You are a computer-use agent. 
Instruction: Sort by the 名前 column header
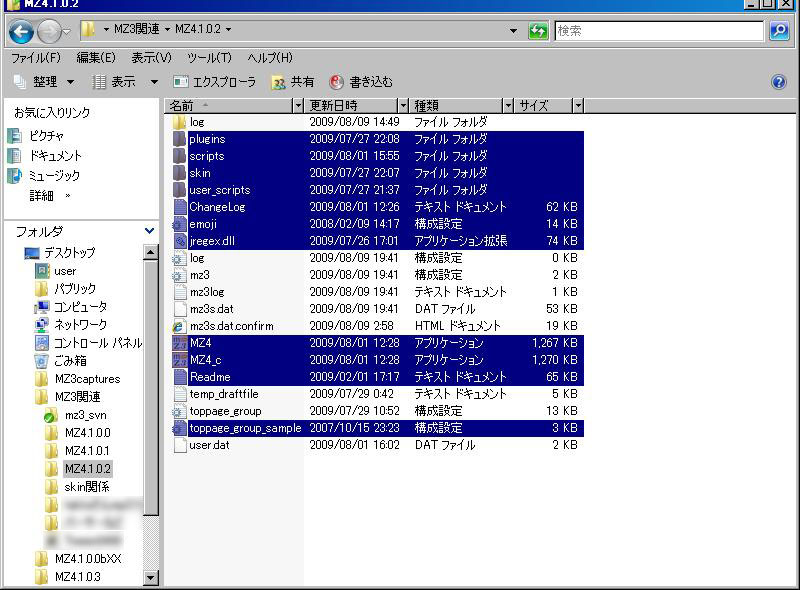click(x=230, y=106)
